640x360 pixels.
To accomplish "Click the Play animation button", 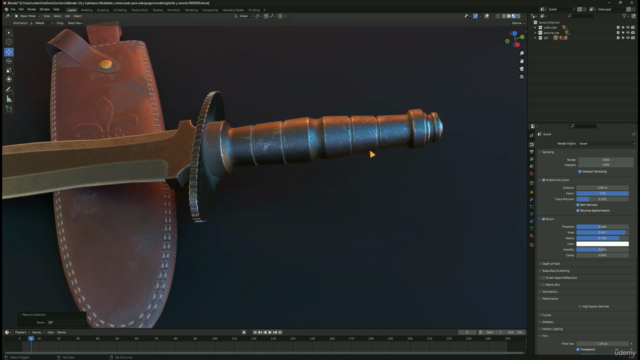I will click(270, 332).
